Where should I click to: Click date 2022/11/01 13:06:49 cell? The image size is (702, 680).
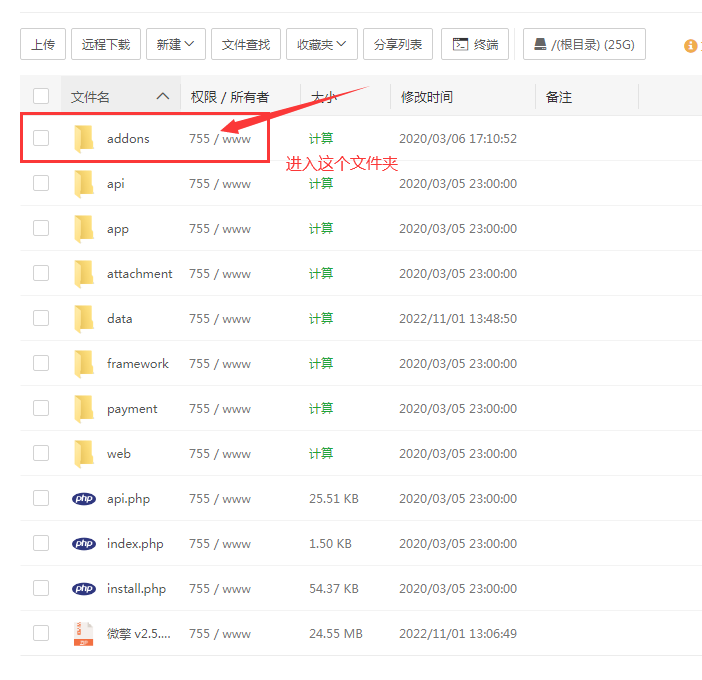pos(458,633)
